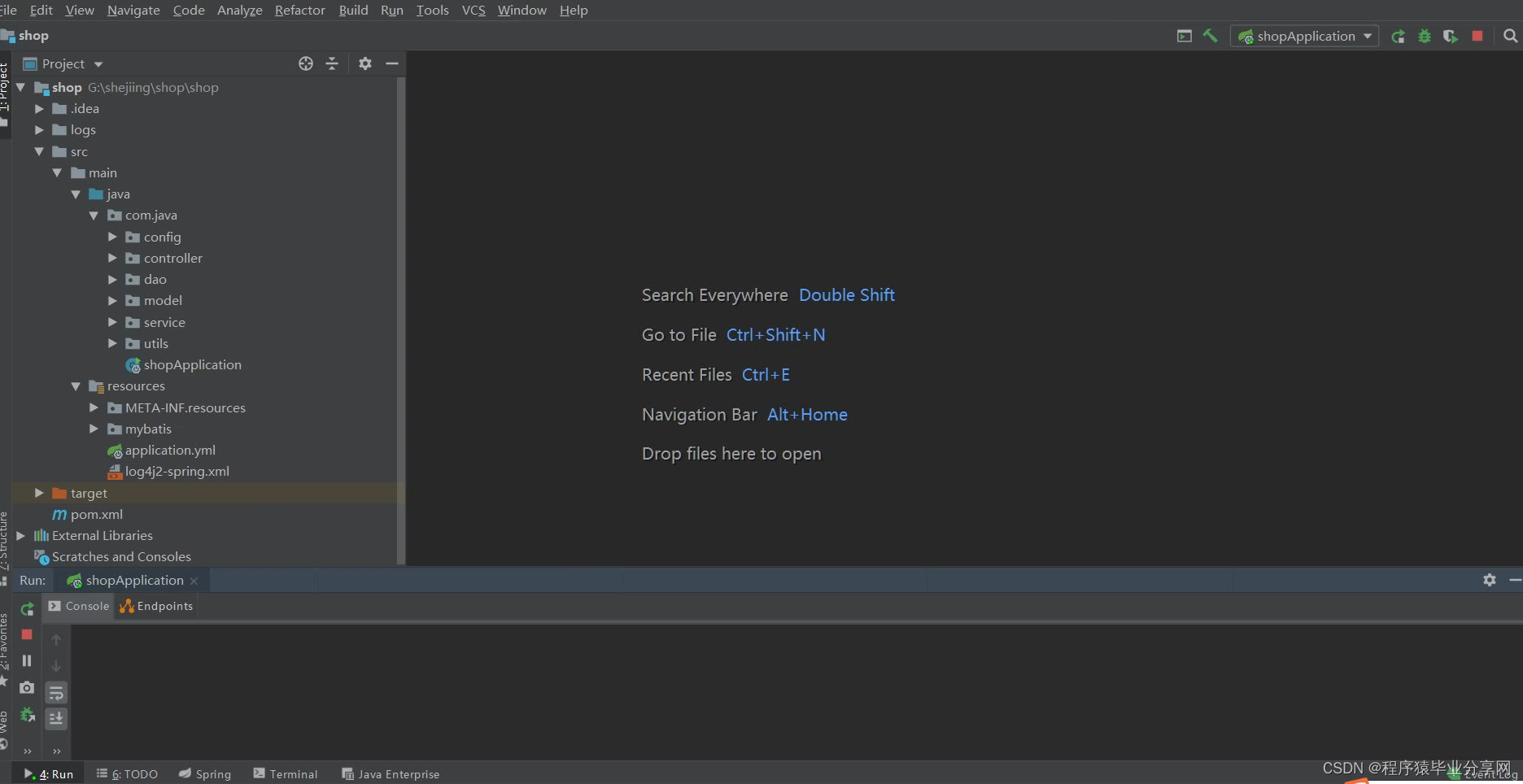Collapse the com.java package

pos(94,216)
